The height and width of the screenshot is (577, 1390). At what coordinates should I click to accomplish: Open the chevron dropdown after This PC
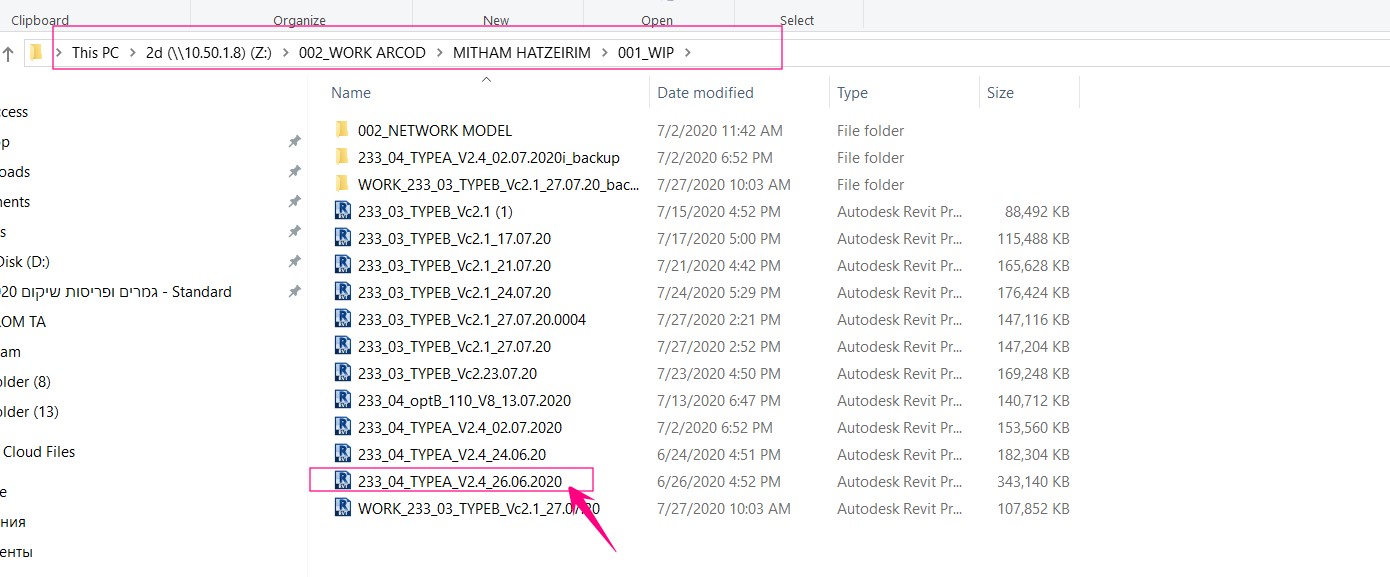tap(132, 52)
